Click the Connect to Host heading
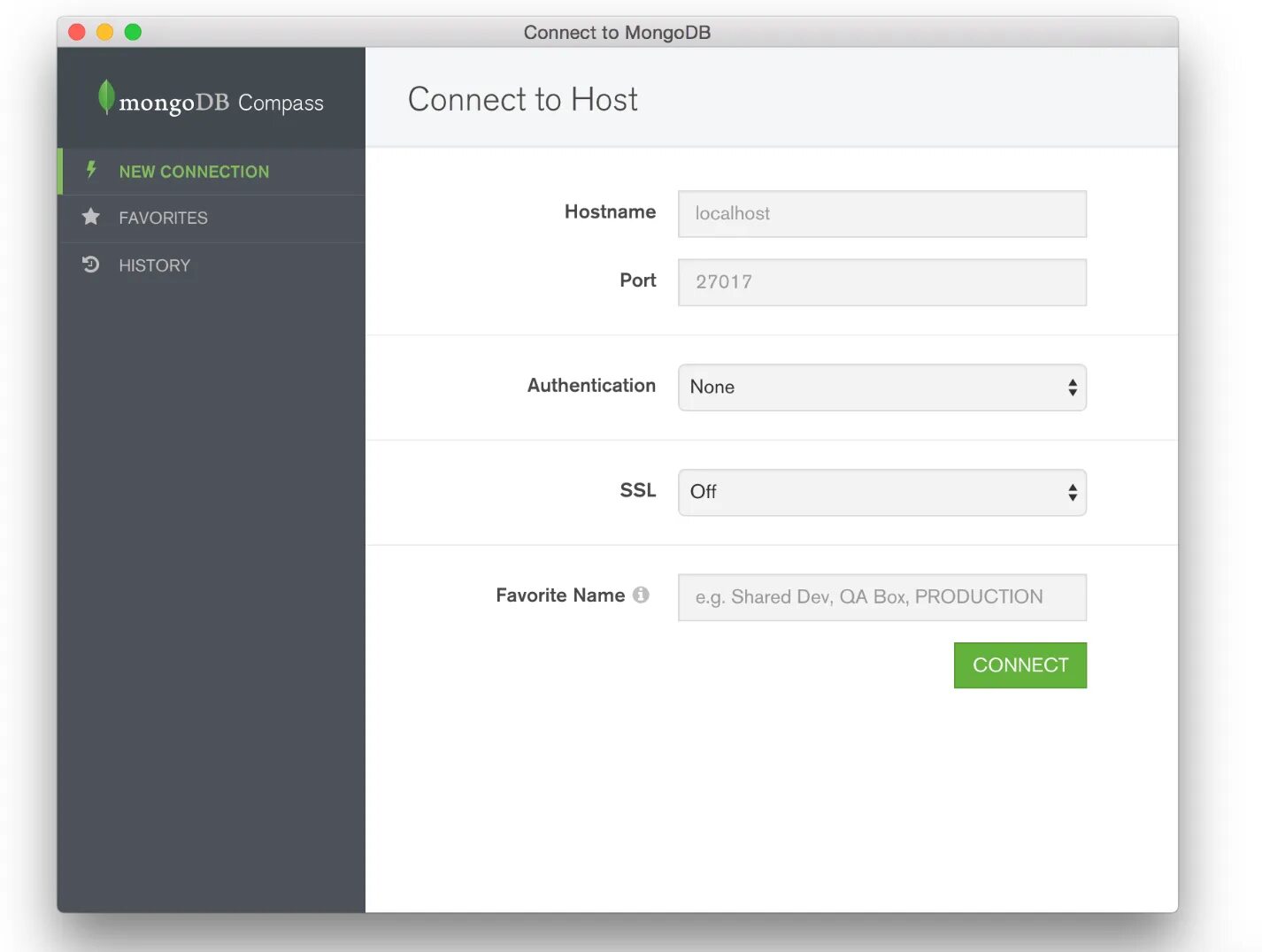This screenshot has height=952, width=1262. [523, 99]
